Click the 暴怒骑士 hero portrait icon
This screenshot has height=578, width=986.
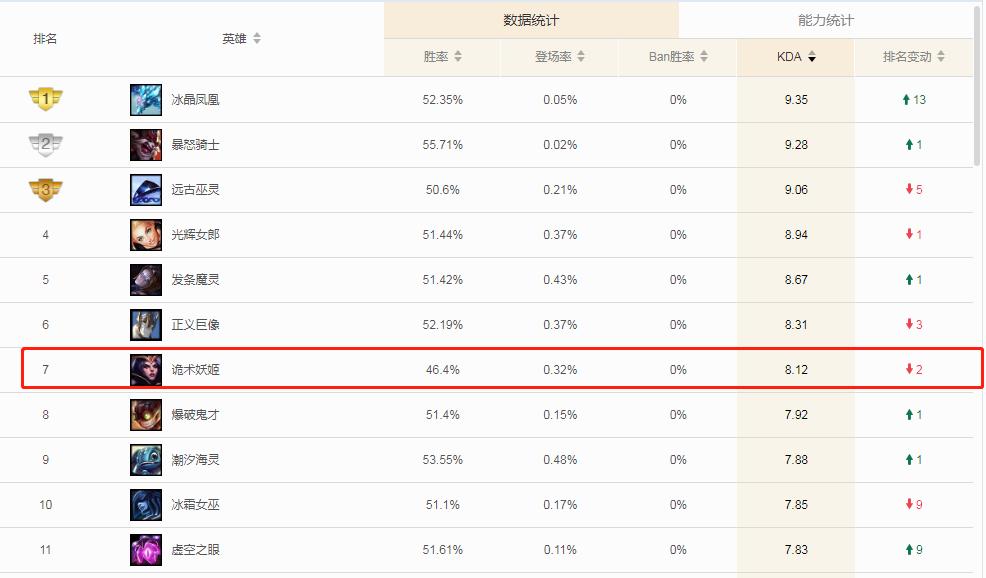(146, 145)
